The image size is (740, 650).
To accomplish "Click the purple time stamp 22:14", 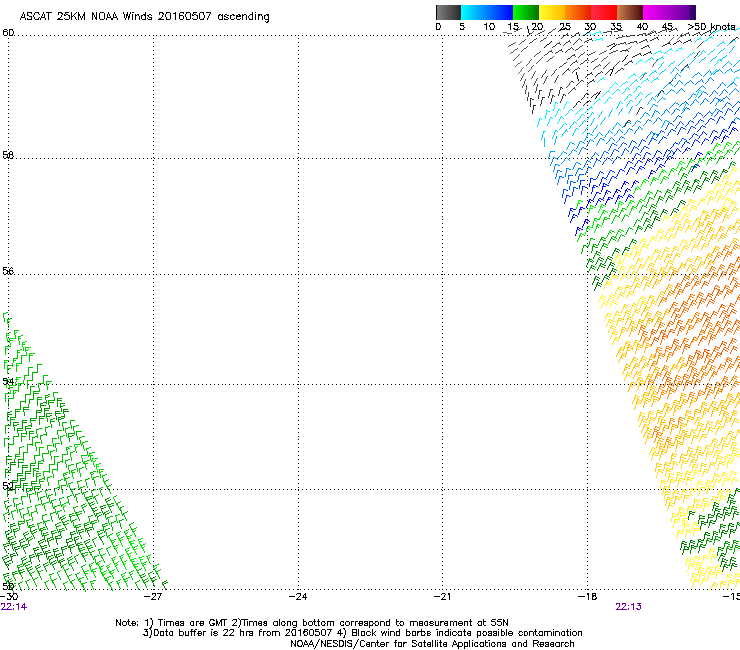I will (x=14, y=607).
